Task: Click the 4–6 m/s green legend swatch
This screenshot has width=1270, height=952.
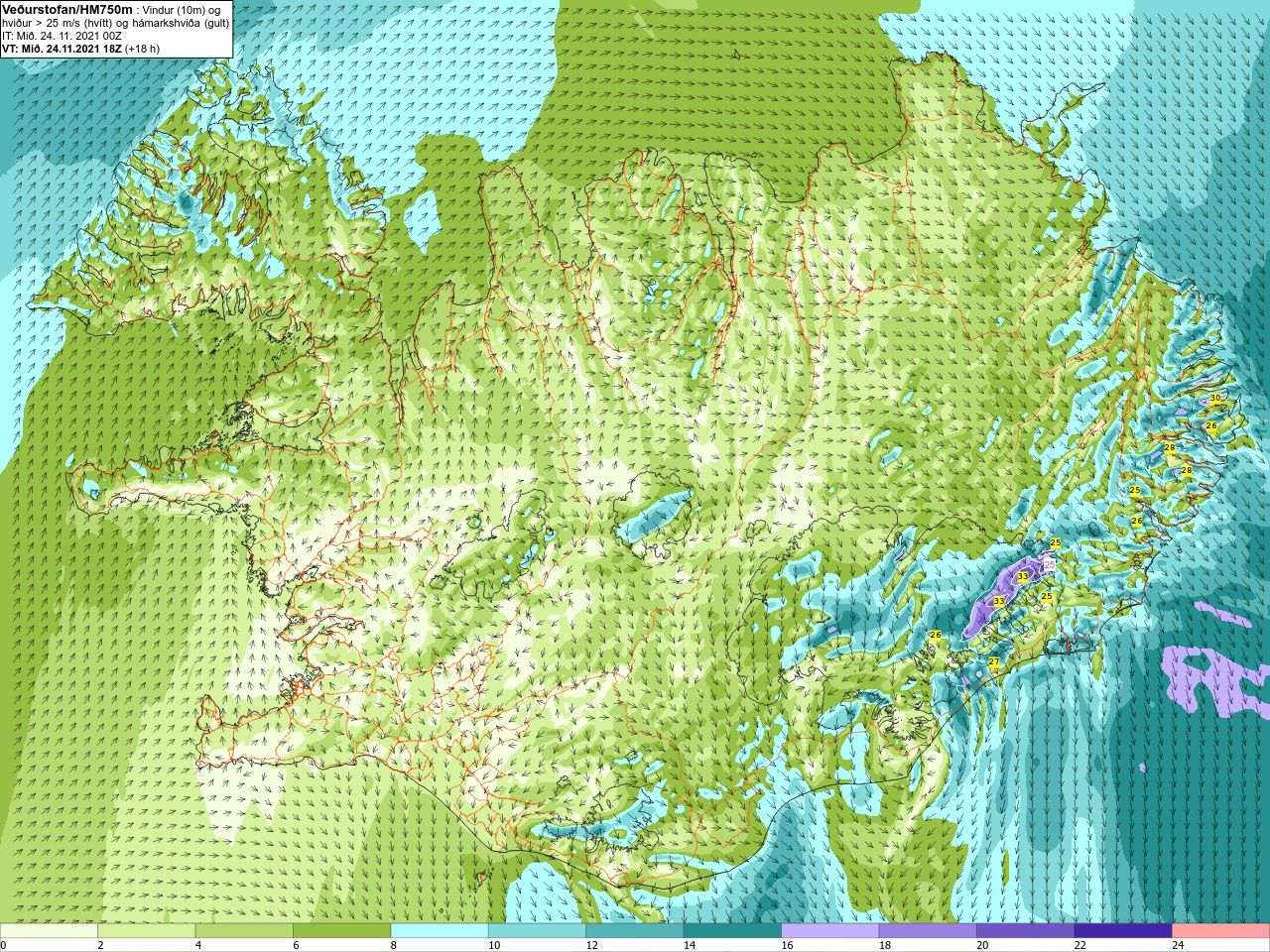Action: coord(244,930)
